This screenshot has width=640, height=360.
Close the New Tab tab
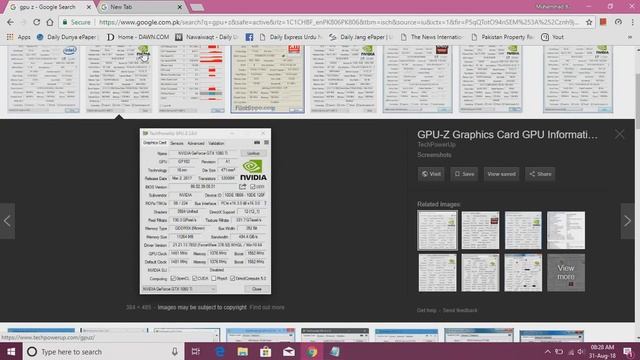(x=180, y=7)
